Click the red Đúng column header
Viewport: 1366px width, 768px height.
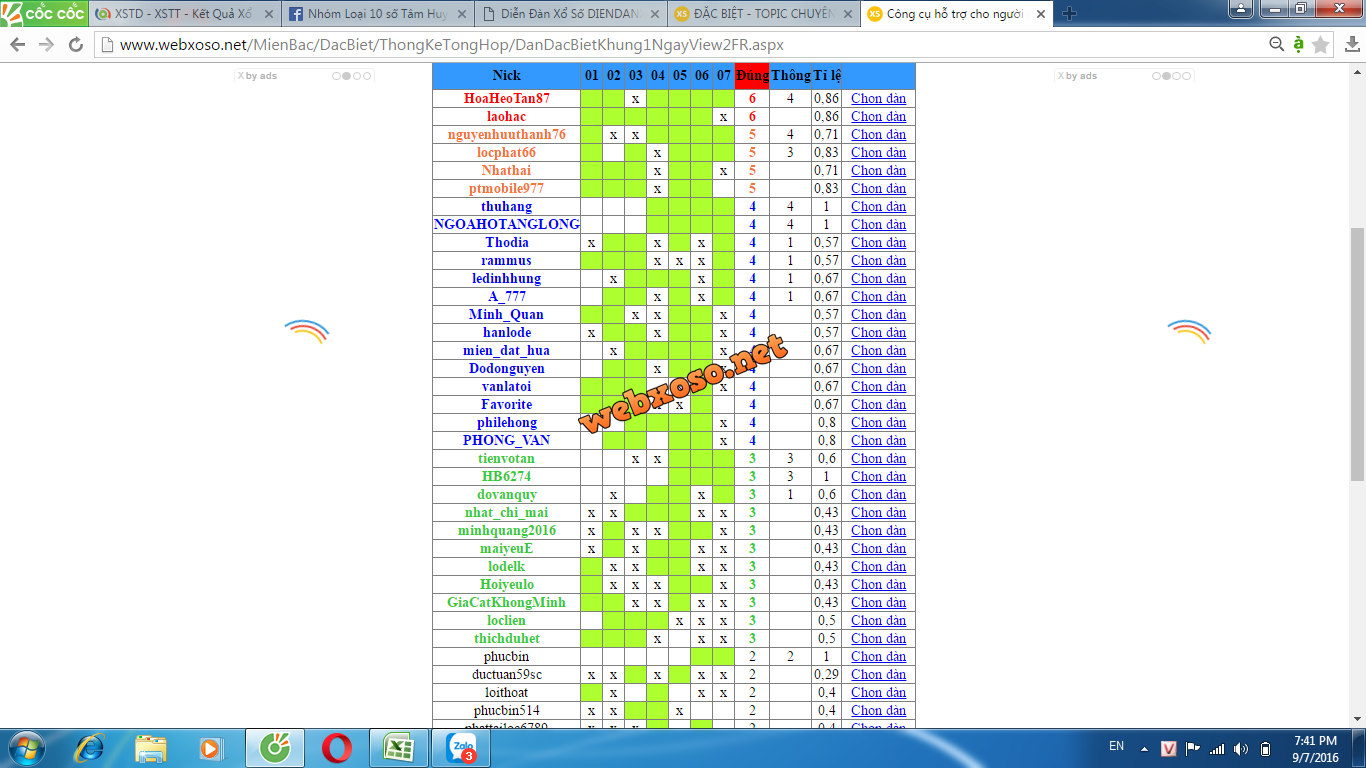pyautogui.click(x=752, y=76)
